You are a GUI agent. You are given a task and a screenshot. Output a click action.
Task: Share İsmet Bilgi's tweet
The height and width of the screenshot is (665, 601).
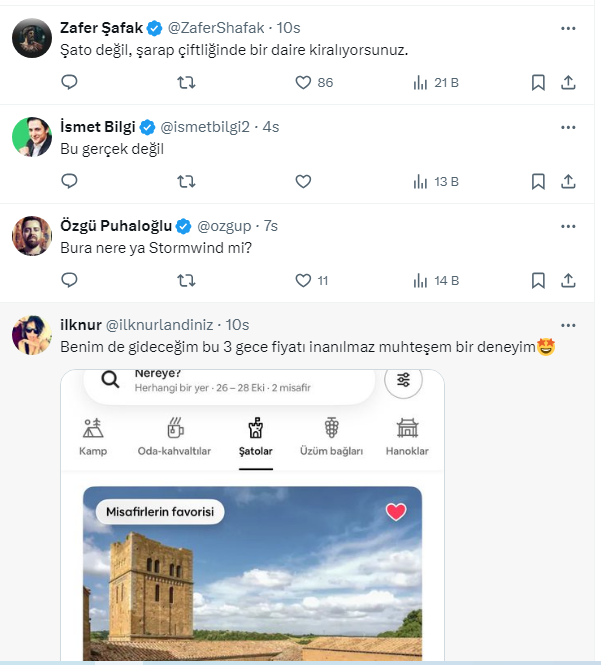(x=569, y=181)
